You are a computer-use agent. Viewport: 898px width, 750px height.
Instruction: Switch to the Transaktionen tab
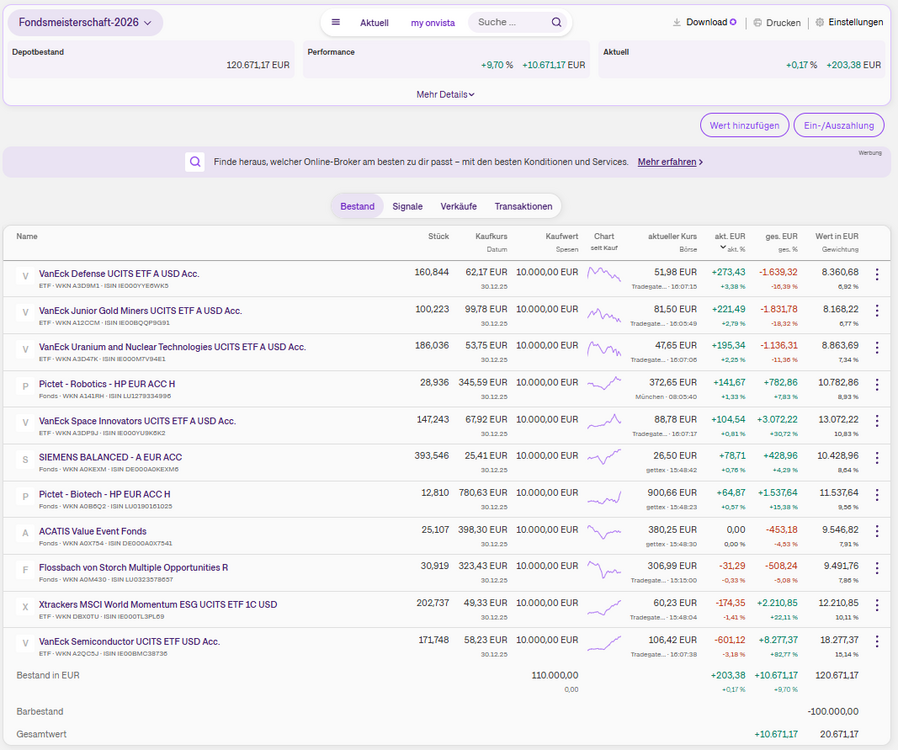(523, 207)
